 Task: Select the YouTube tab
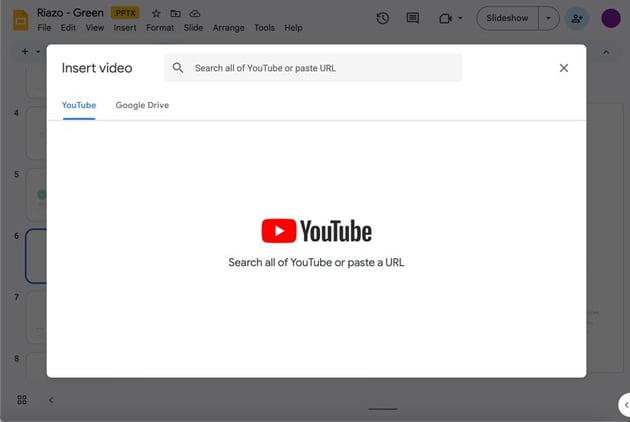(79, 105)
